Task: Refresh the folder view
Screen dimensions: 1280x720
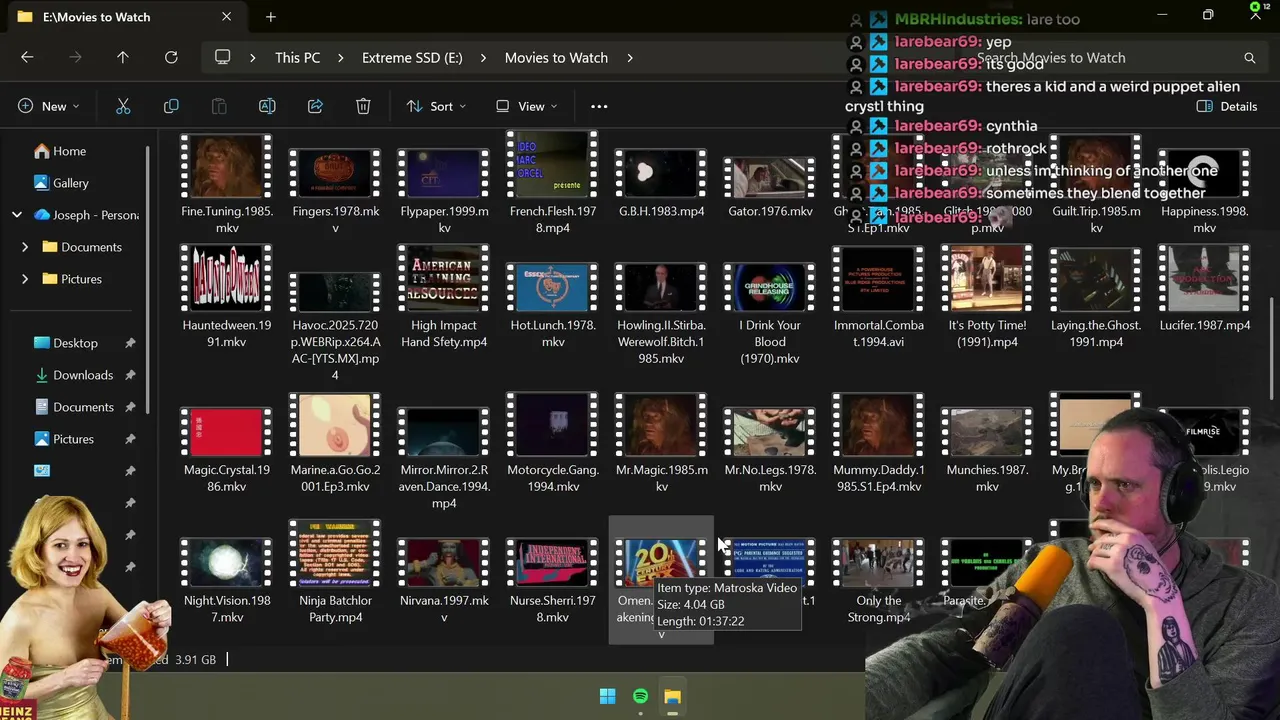Action: 171,58
